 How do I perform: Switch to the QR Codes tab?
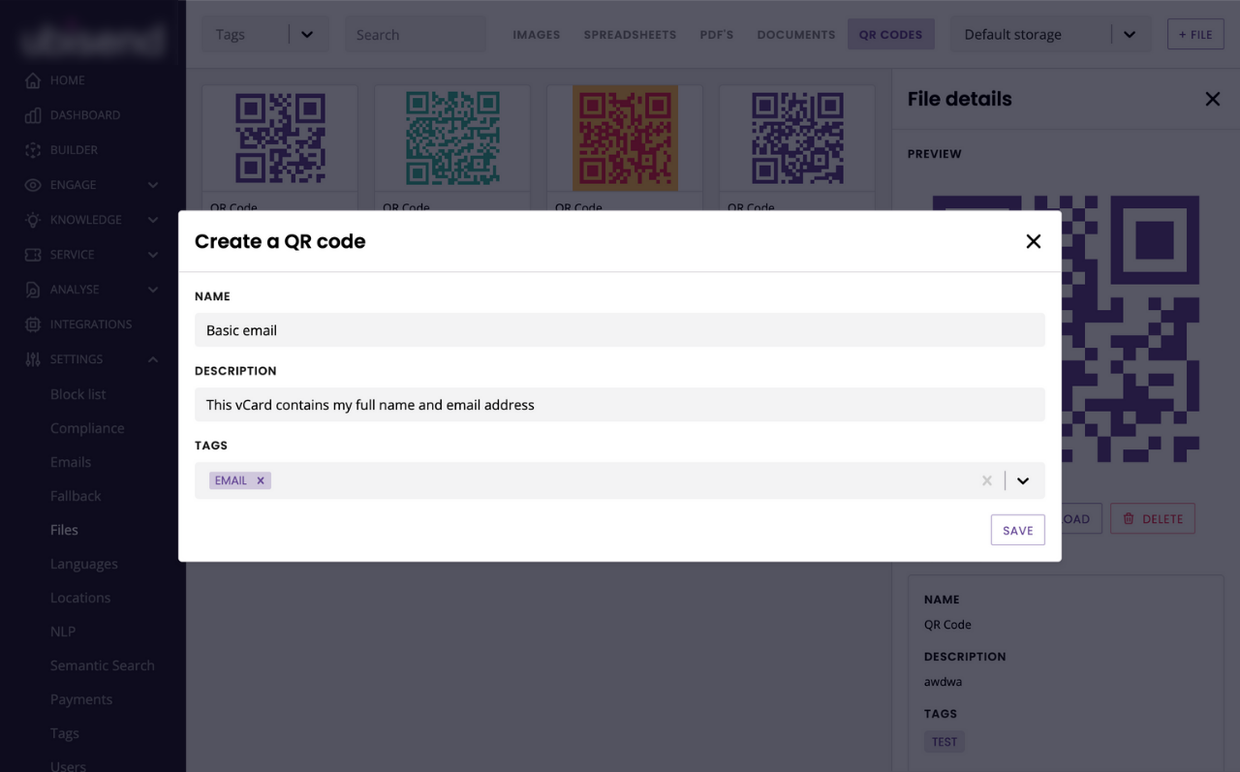coord(890,34)
